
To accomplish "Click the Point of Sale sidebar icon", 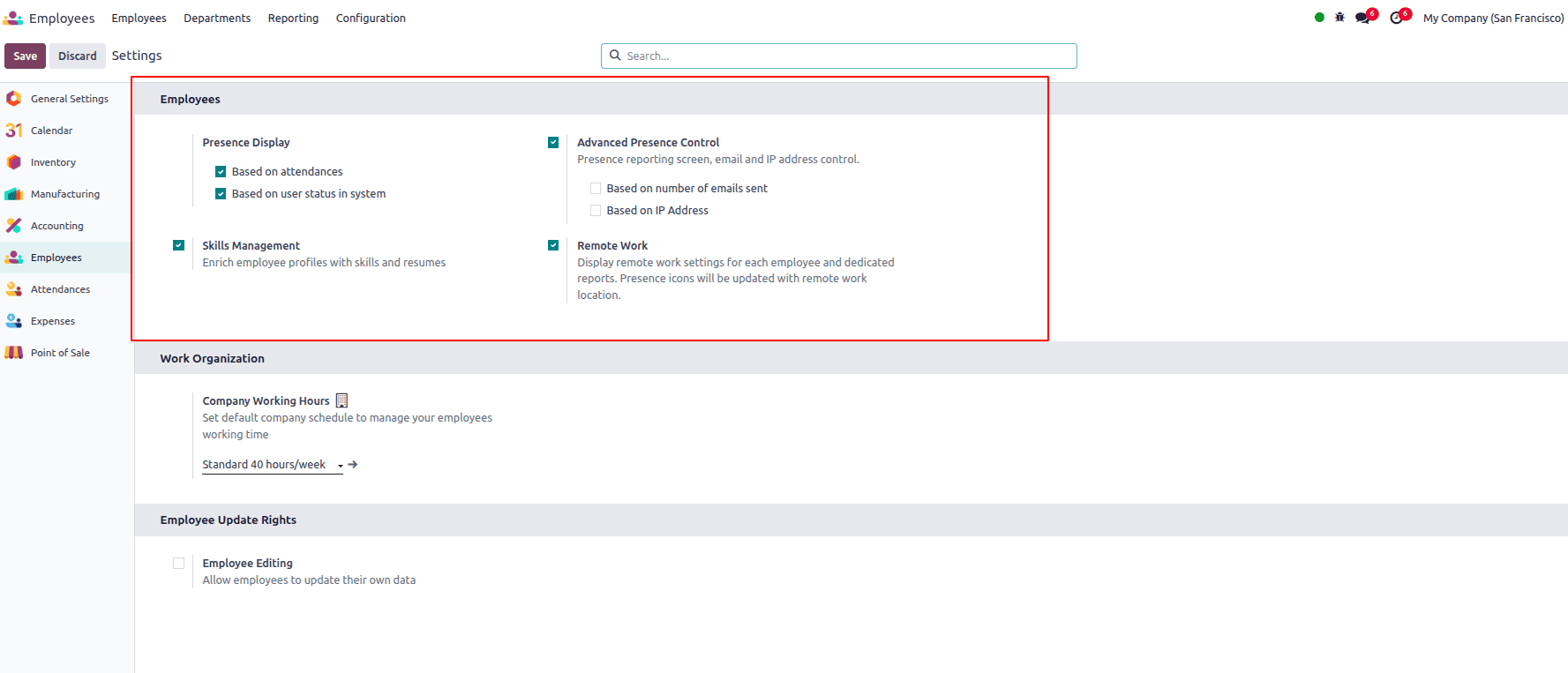I will pos(14,352).
